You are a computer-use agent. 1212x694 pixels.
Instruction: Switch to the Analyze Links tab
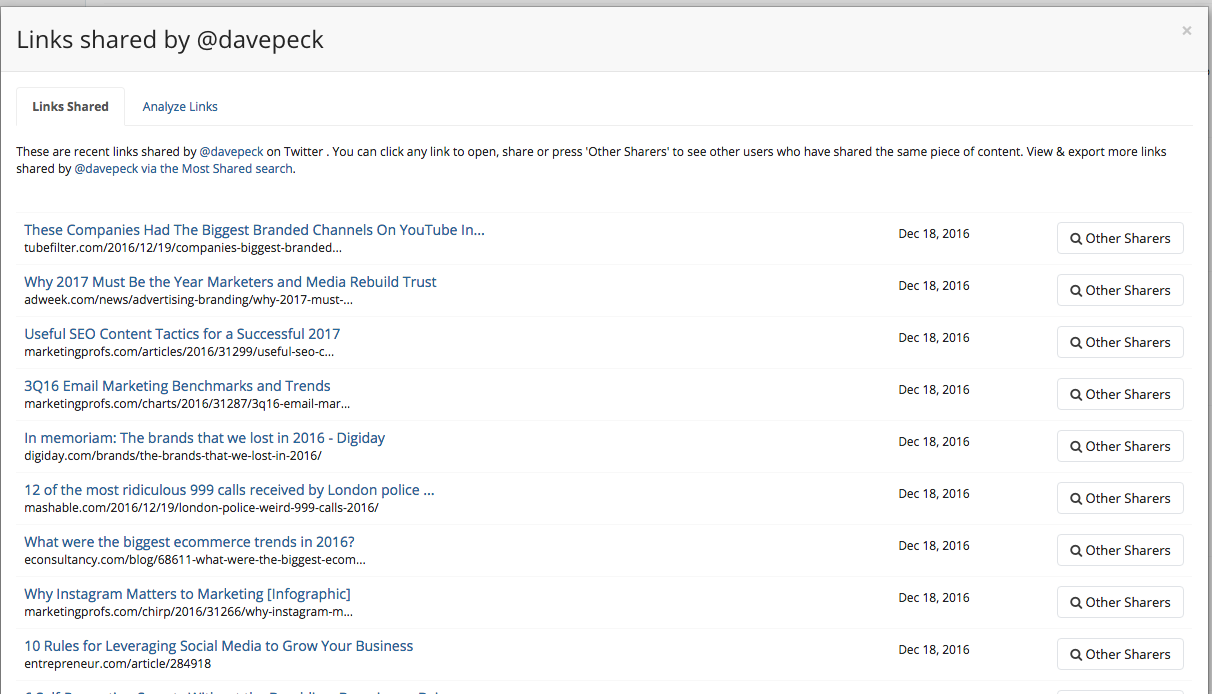[x=180, y=107]
